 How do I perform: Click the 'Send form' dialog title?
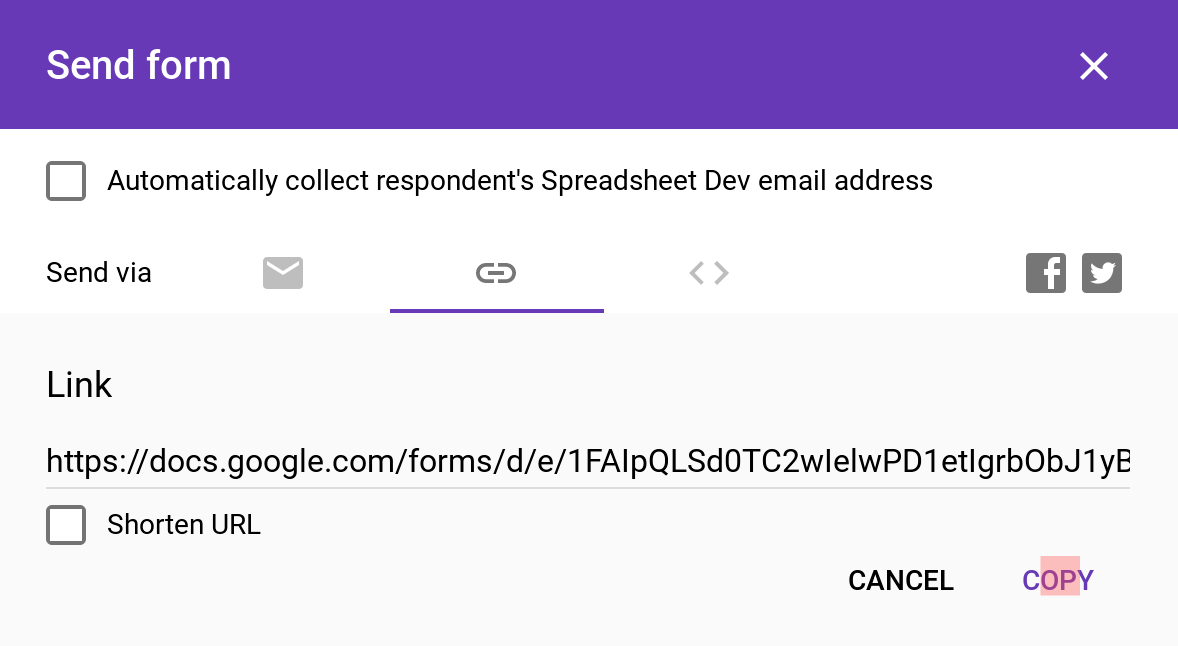pyautogui.click(x=139, y=65)
